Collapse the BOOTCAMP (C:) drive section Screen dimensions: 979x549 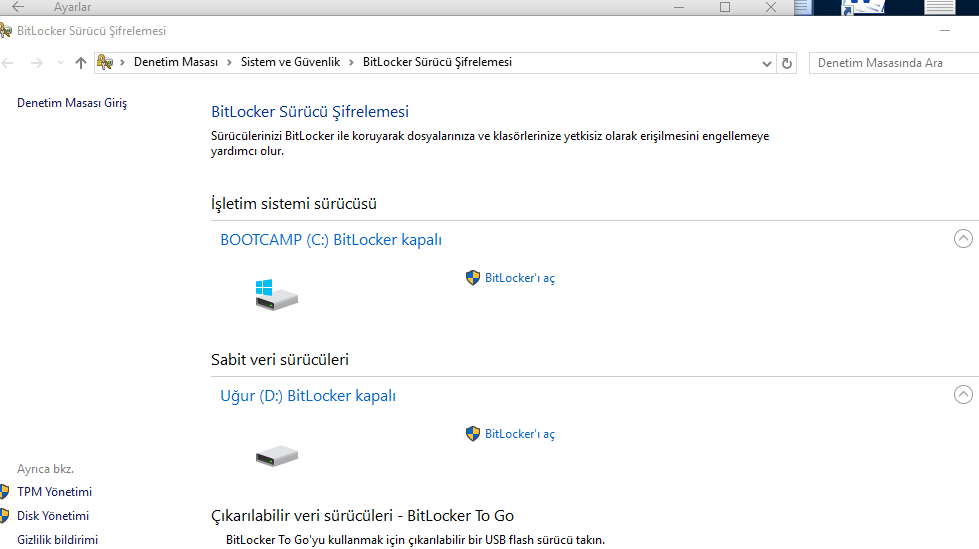click(963, 239)
